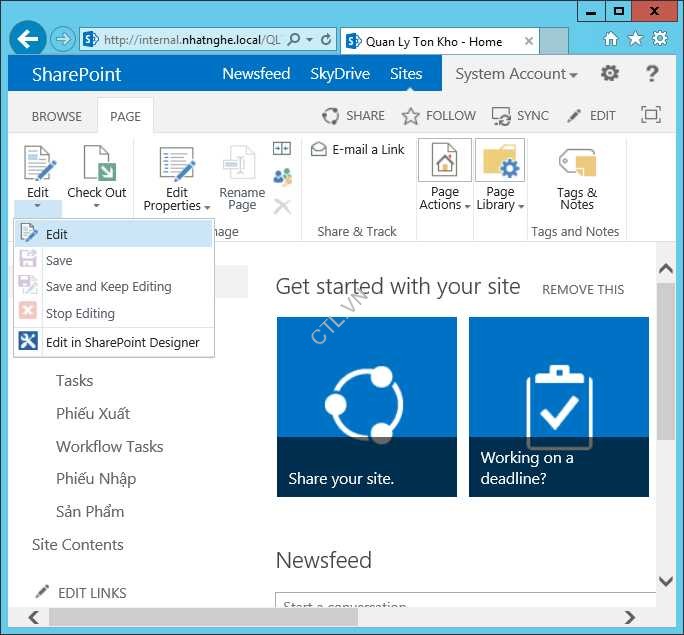Click the vertical scrollbar down arrow
This screenshot has height=635, width=684.
point(666,581)
